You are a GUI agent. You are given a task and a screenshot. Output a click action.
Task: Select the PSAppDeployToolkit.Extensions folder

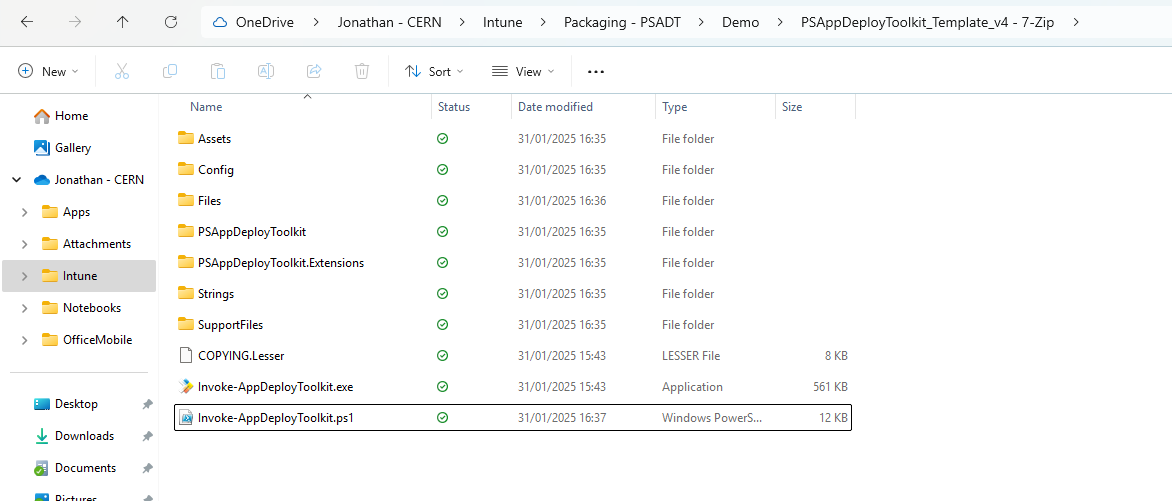(280, 263)
